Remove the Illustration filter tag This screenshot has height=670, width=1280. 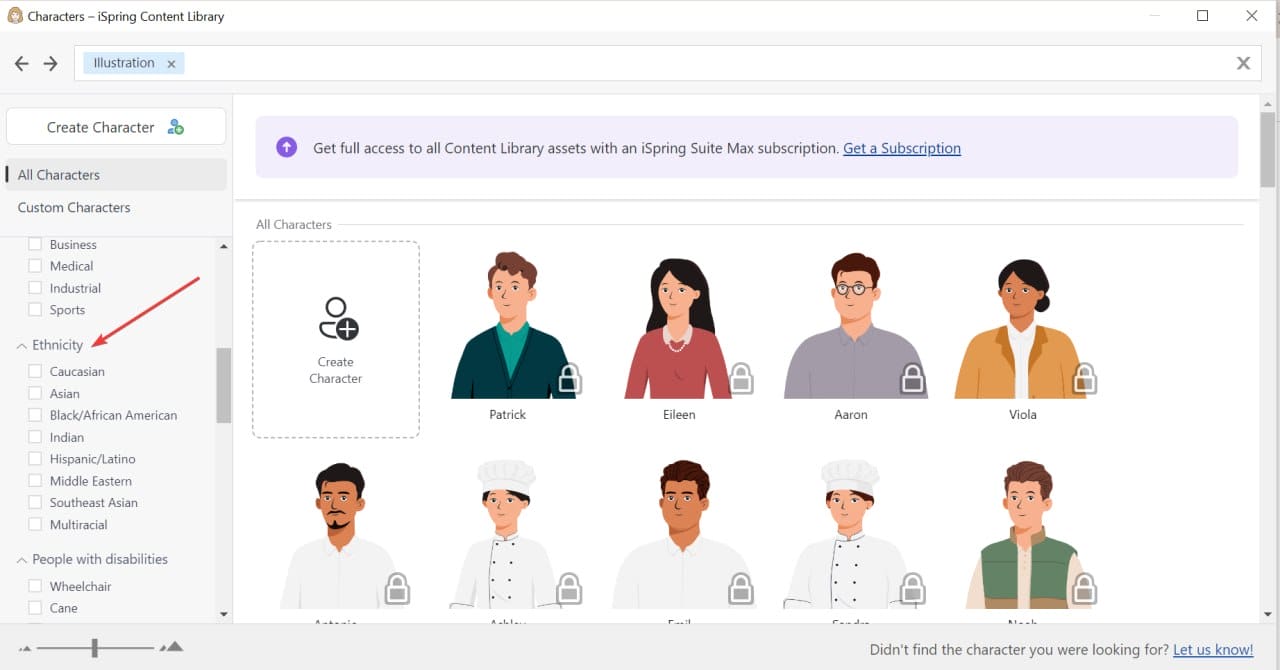click(x=171, y=62)
